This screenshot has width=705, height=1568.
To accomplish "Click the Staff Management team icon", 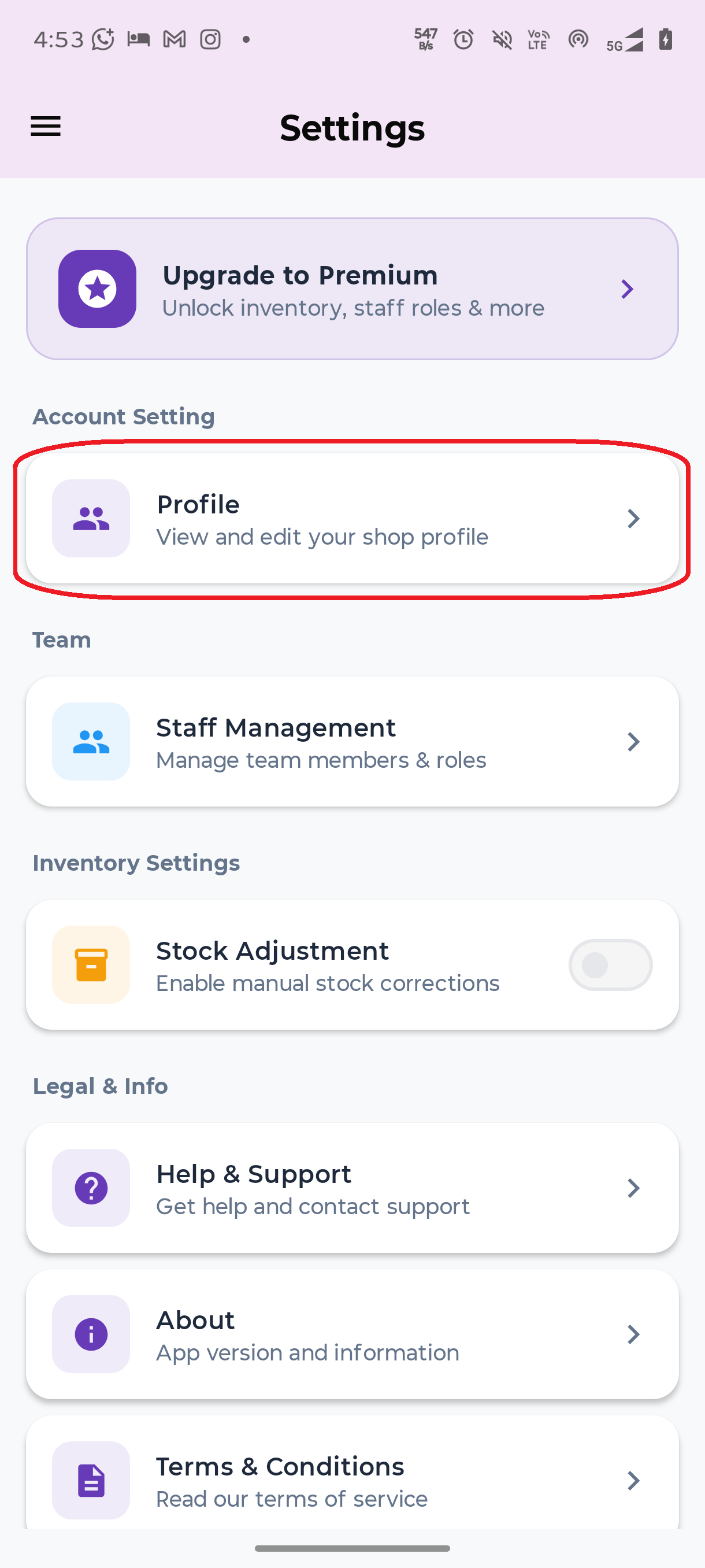I will pyautogui.click(x=91, y=741).
